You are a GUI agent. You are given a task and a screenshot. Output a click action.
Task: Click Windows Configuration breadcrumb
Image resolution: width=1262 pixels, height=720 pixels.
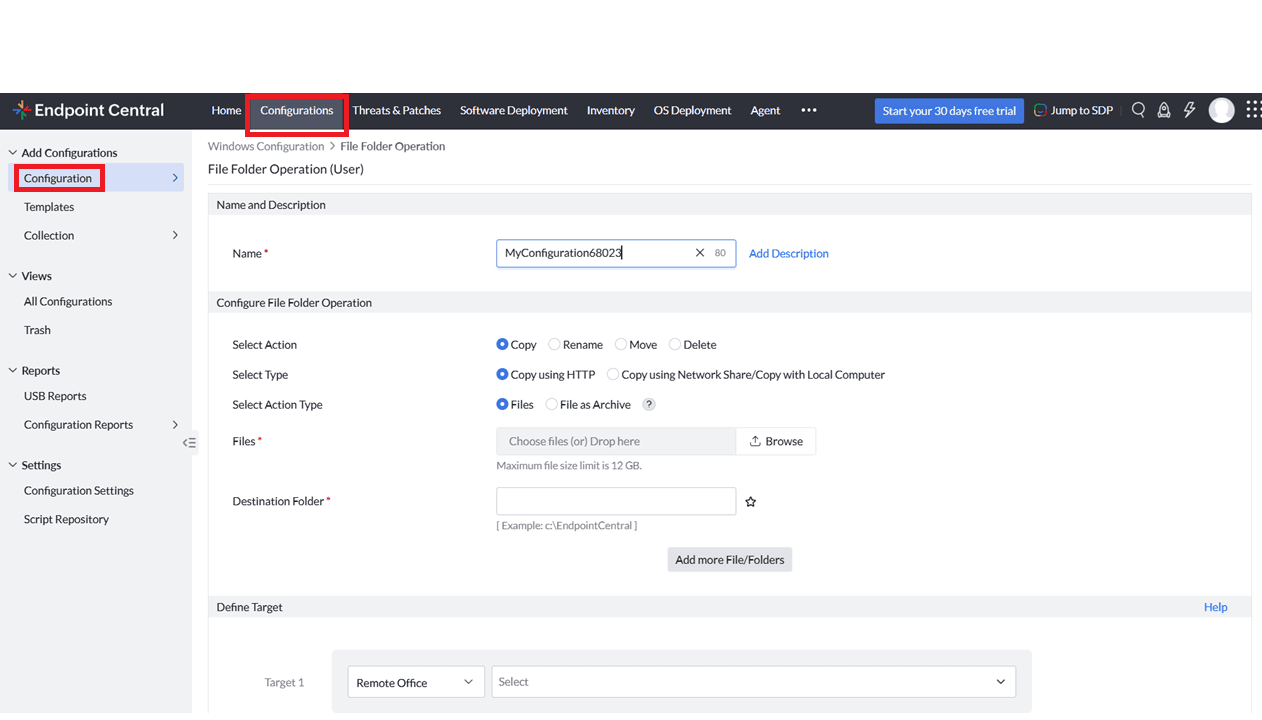266,146
